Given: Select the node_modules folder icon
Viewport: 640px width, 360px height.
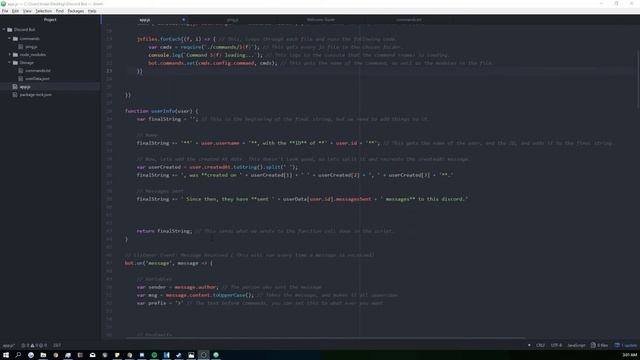Looking at the screenshot, I should pos(16,54).
